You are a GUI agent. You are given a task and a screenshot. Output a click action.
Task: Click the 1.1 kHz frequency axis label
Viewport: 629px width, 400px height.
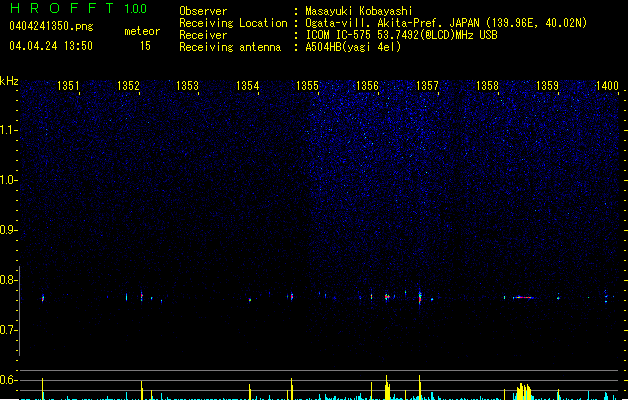point(8,130)
